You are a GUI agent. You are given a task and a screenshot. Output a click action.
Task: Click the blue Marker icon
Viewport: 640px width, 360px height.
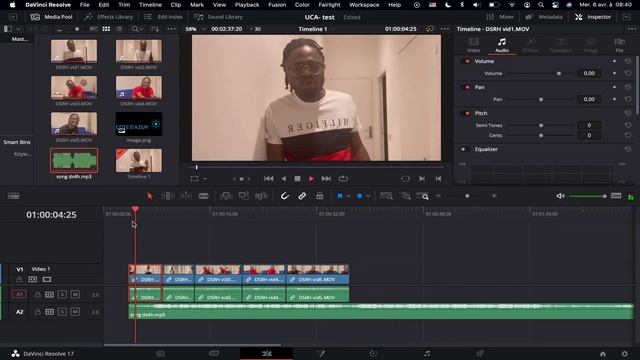pos(360,196)
